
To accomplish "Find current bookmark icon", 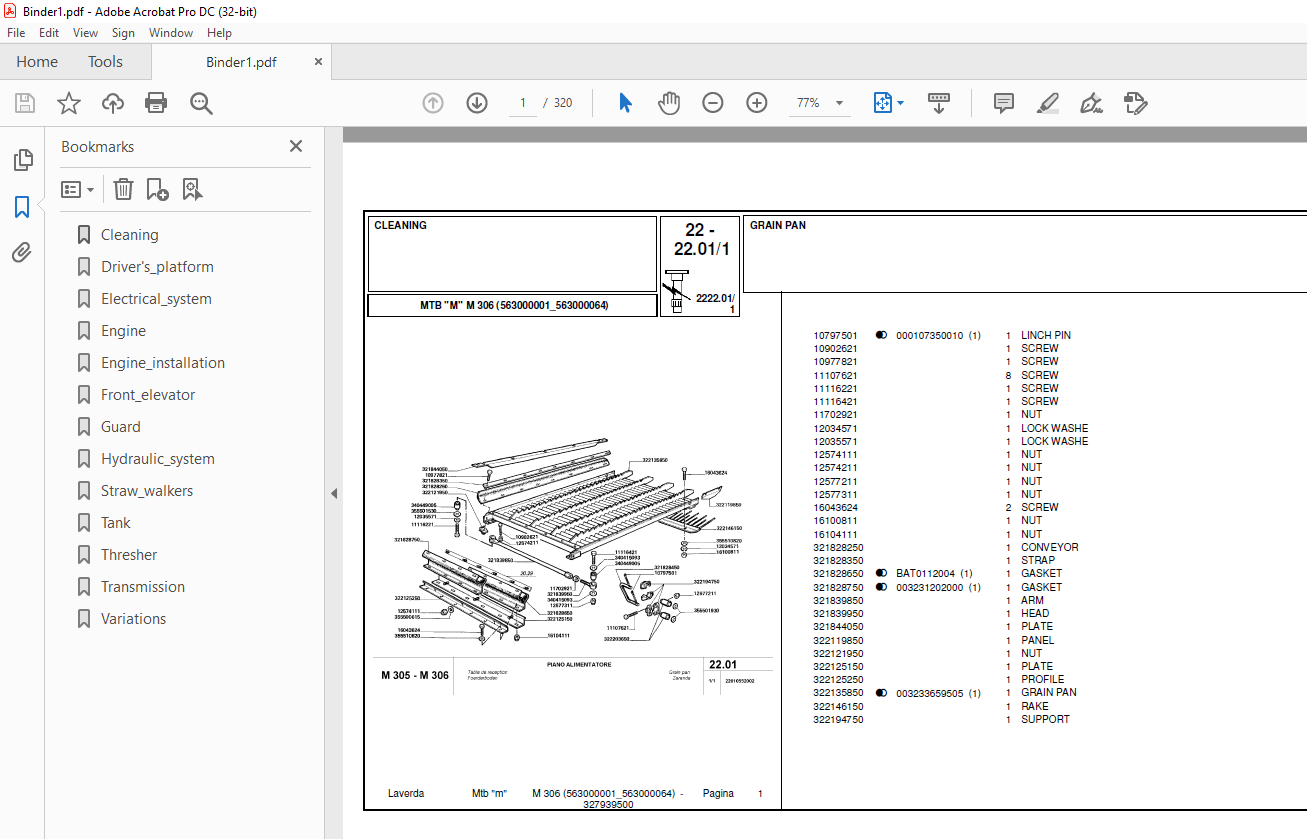I will pos(192,189).
